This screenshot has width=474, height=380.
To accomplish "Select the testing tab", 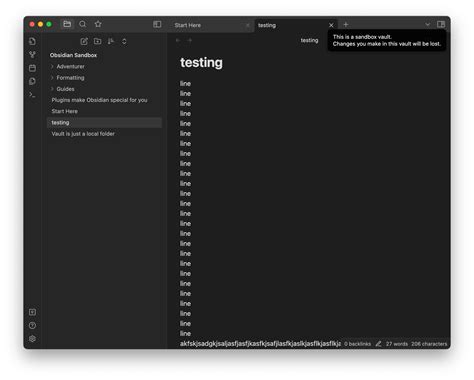I will [x=267, y=25].
